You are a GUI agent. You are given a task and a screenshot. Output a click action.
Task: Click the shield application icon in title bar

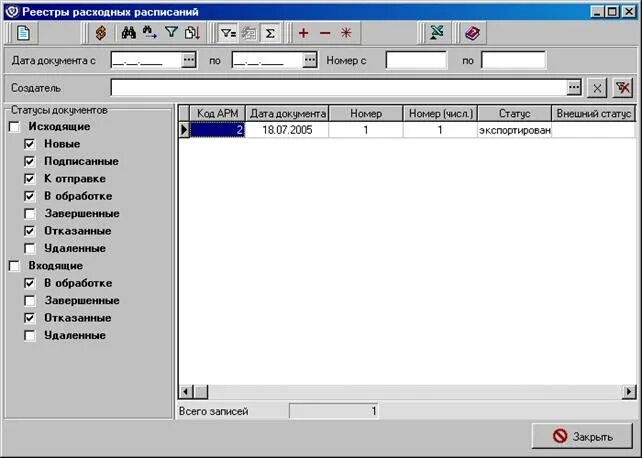point(12,11)
